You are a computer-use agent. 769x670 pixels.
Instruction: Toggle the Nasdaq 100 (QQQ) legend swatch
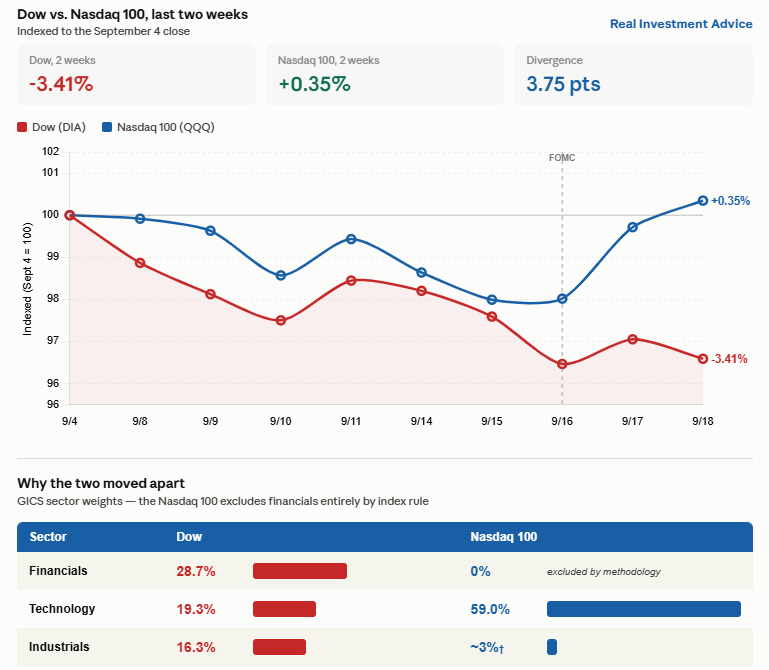106,128
